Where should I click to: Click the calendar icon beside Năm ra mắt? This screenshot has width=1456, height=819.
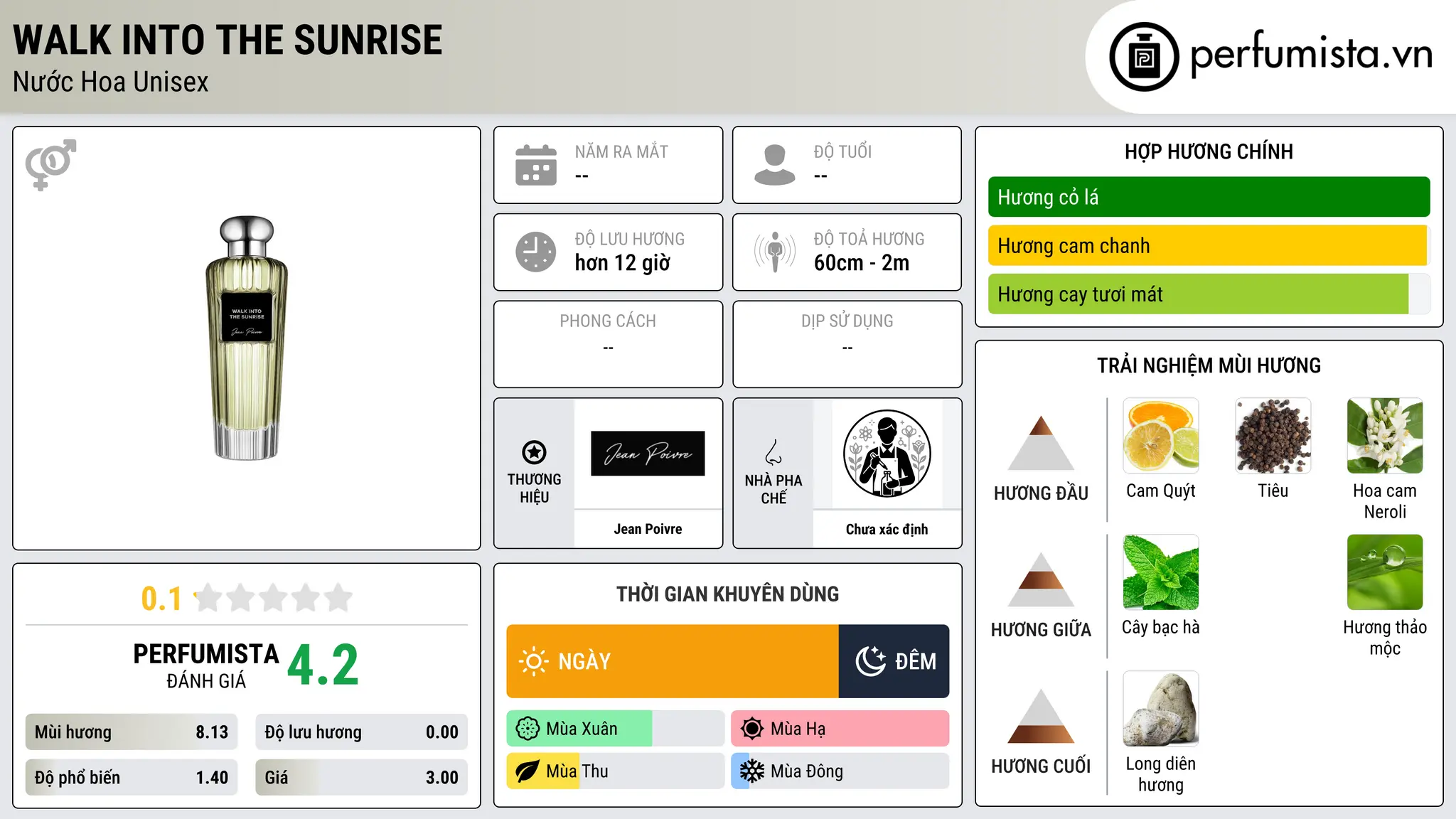536,165
